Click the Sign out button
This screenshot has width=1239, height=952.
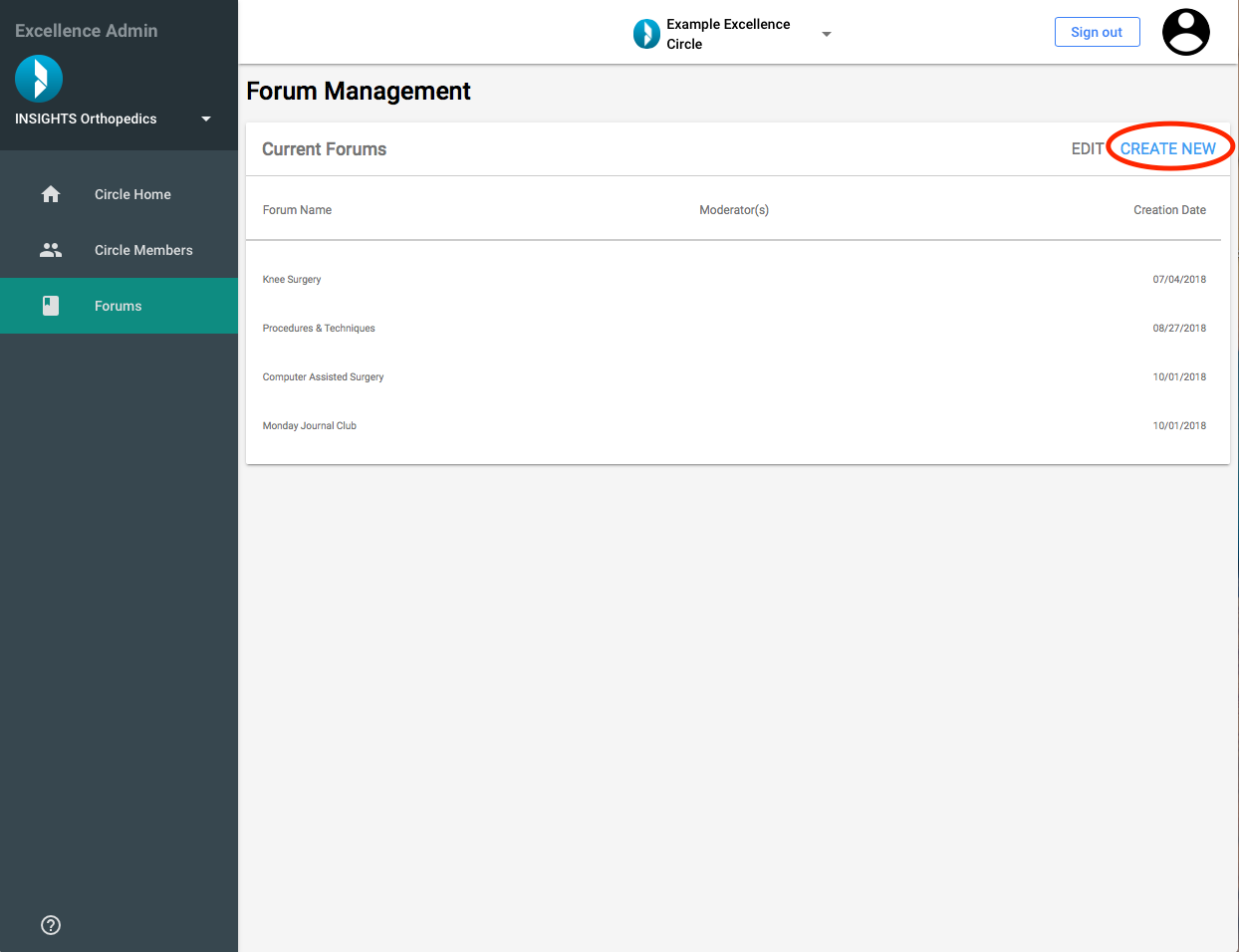coord(1097,32)
